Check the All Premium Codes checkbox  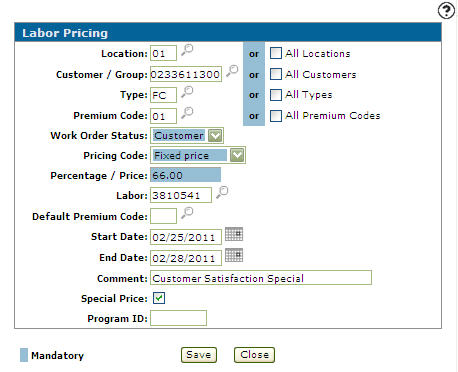276,116
